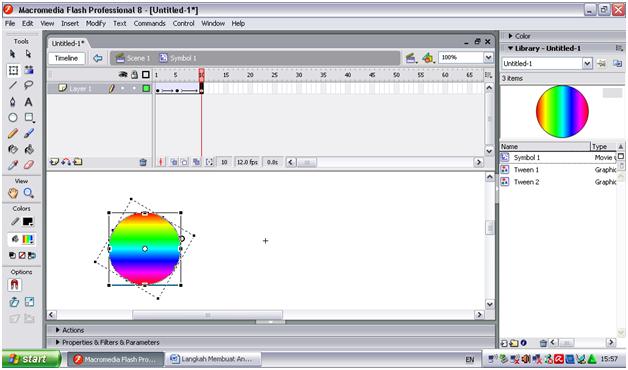Select the Lasso tool

(28, 85)
